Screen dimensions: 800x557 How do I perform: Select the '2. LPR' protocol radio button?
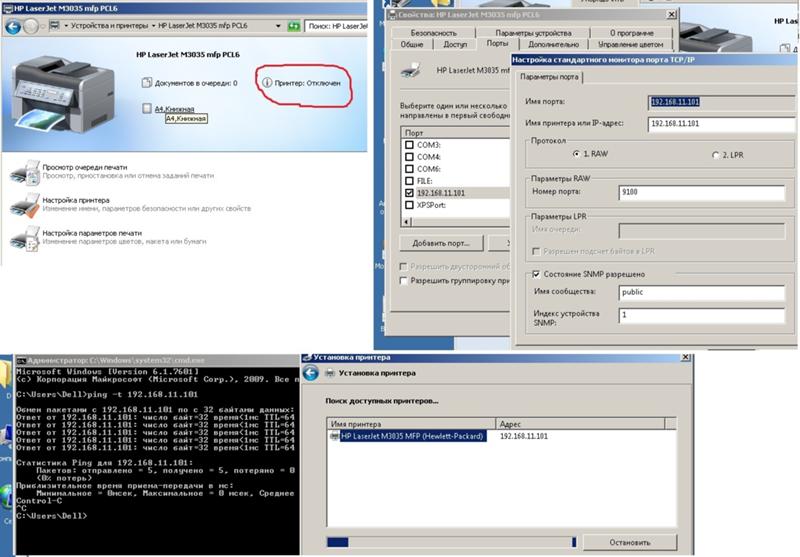point(715,155)
